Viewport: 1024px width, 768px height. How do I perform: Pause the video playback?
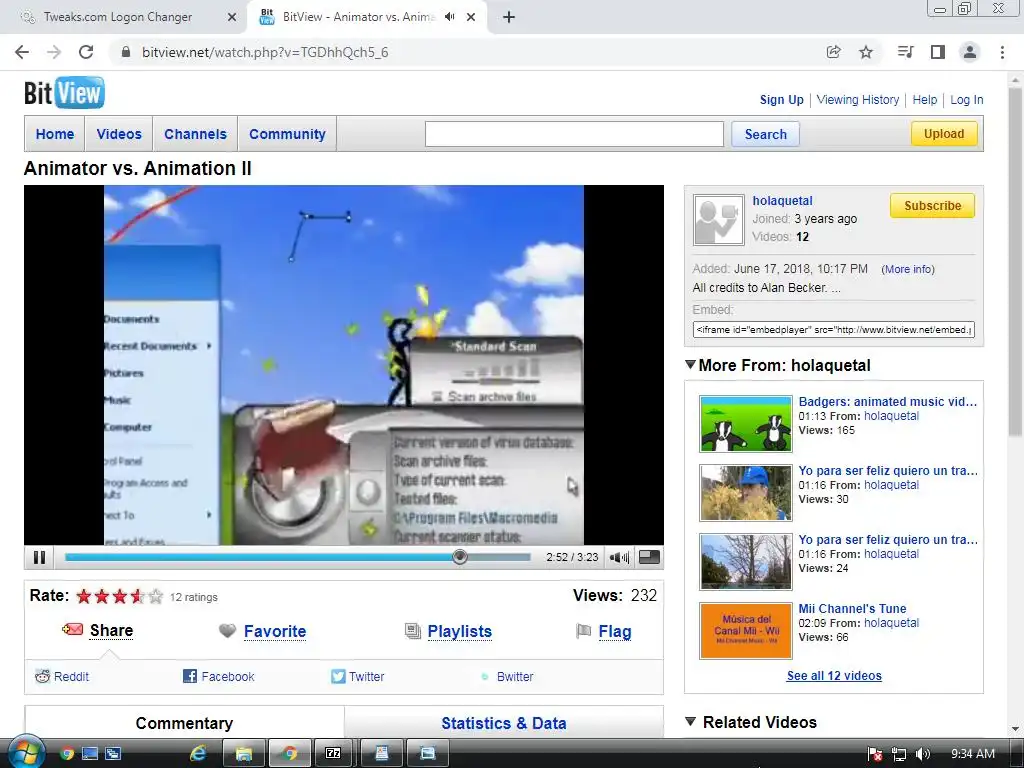39,557
